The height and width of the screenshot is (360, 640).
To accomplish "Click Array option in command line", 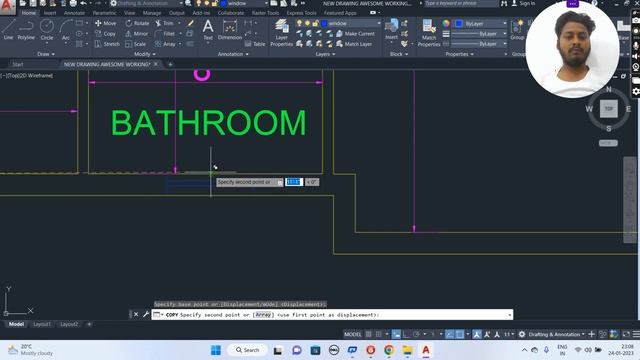I will coord(263,315).
